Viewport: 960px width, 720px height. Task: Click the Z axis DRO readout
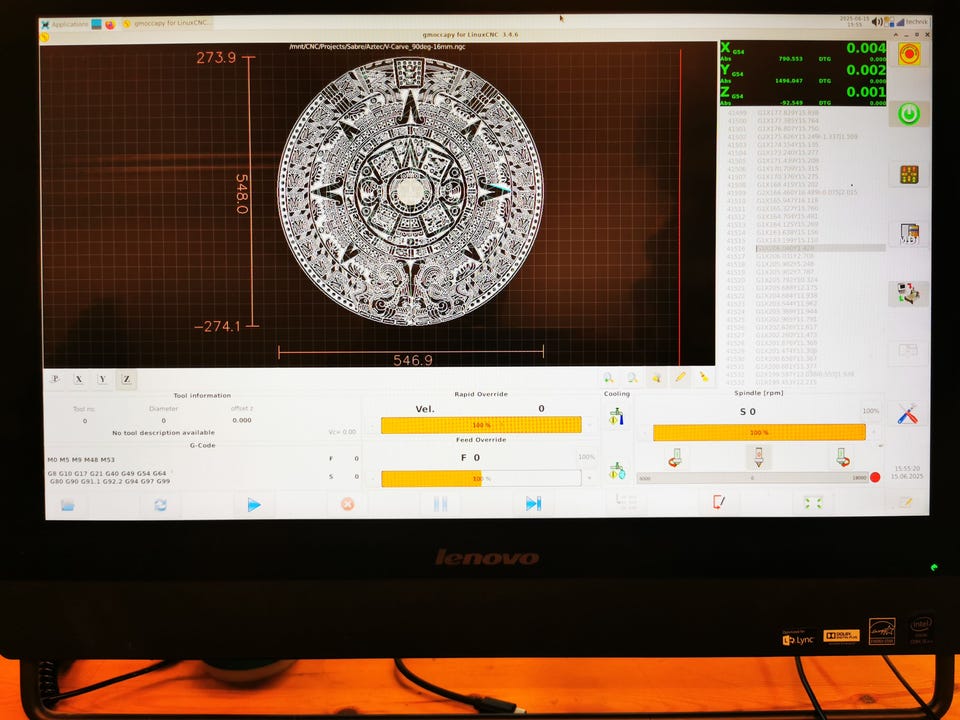pos(803,96)
